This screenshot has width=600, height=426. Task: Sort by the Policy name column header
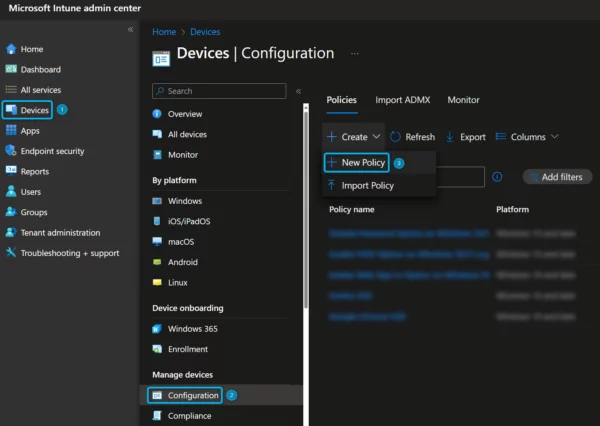pyautogui.click(x=352, y=209)
